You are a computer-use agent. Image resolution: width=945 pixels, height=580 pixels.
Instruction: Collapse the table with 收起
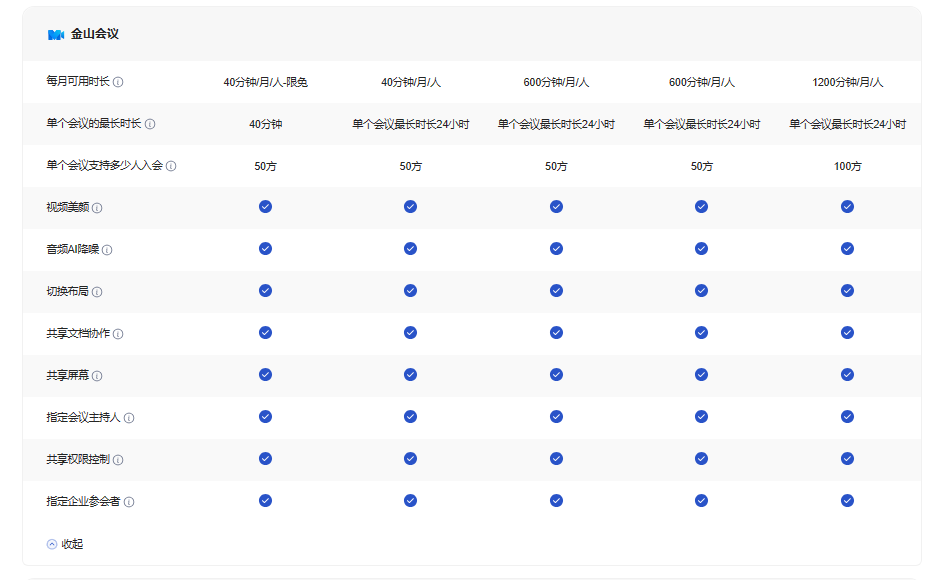tap(72, 544)
